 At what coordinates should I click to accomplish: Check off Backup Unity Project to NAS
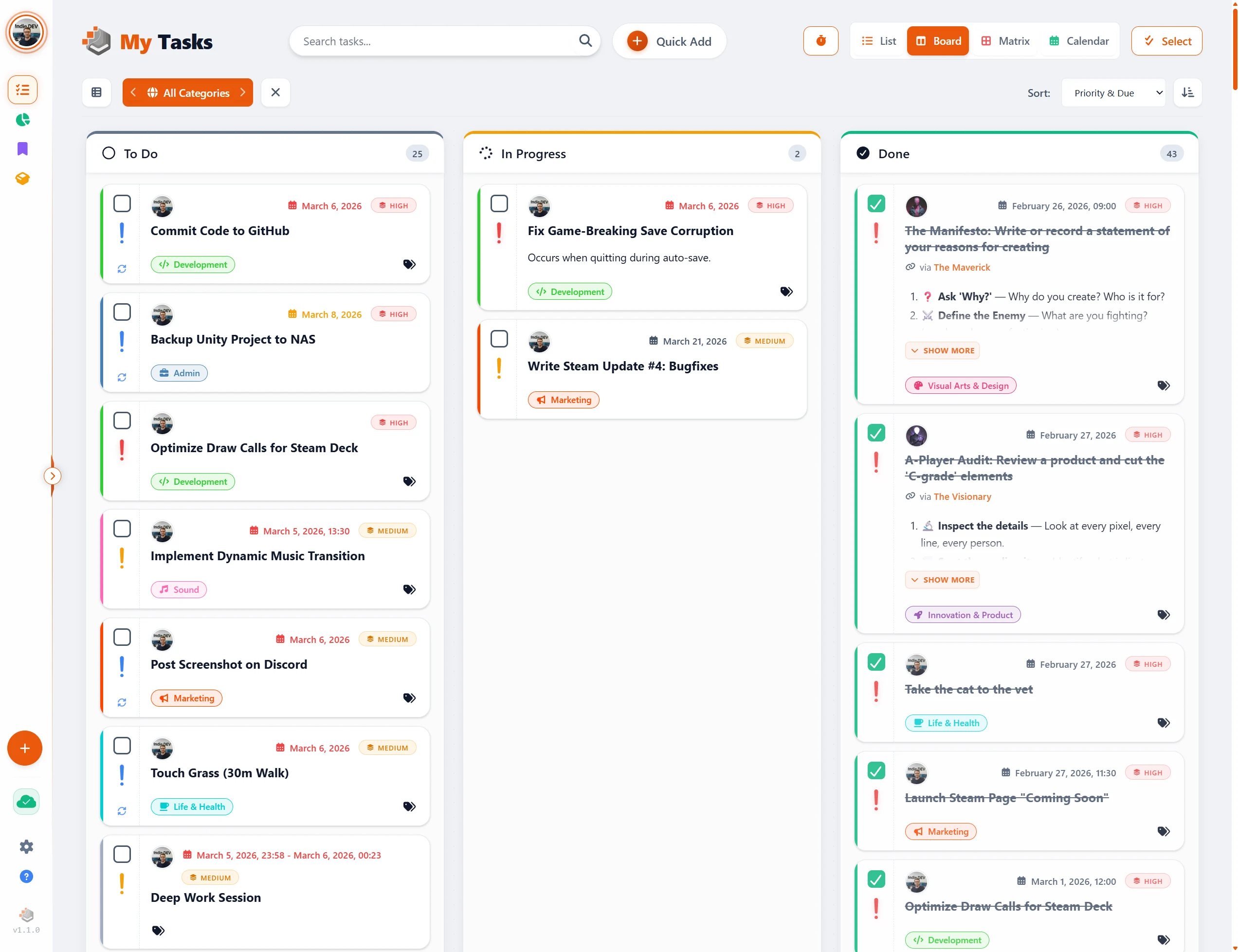[x=122, y=312]
